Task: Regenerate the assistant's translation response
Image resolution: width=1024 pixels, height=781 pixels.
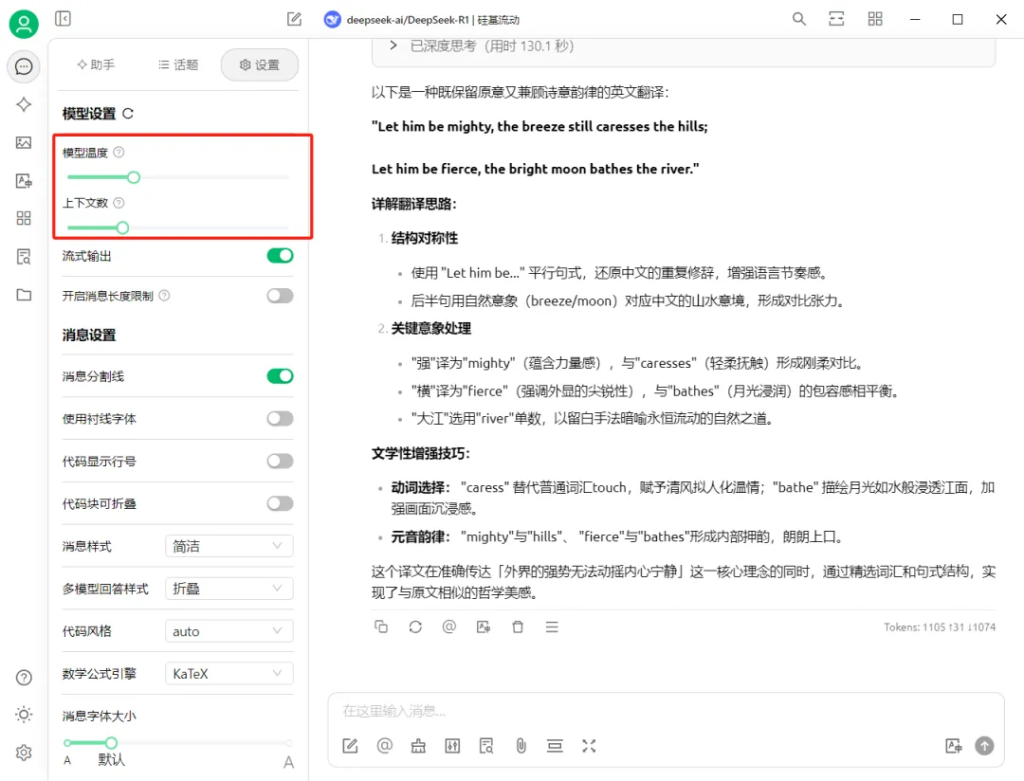Action: (414, 627)
